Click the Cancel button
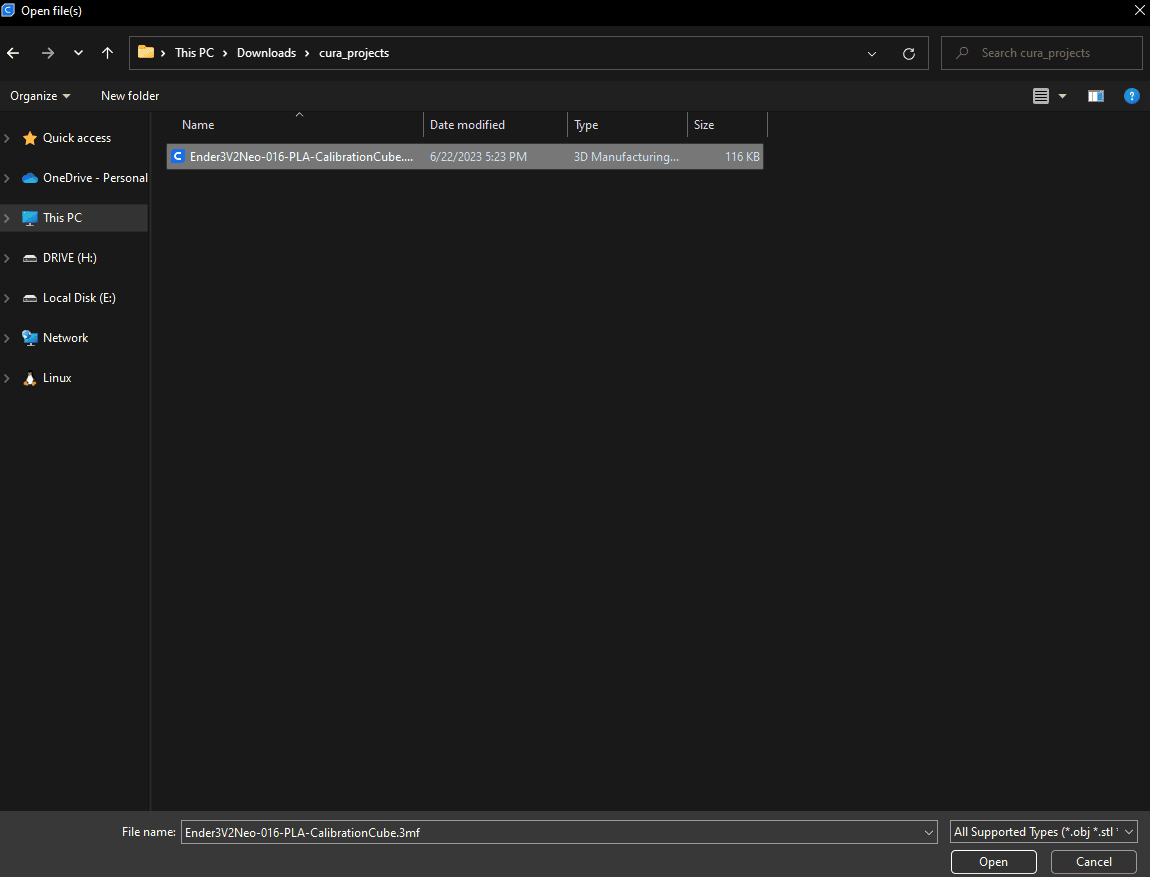 pyautogui.click(x=1094, y=862)
